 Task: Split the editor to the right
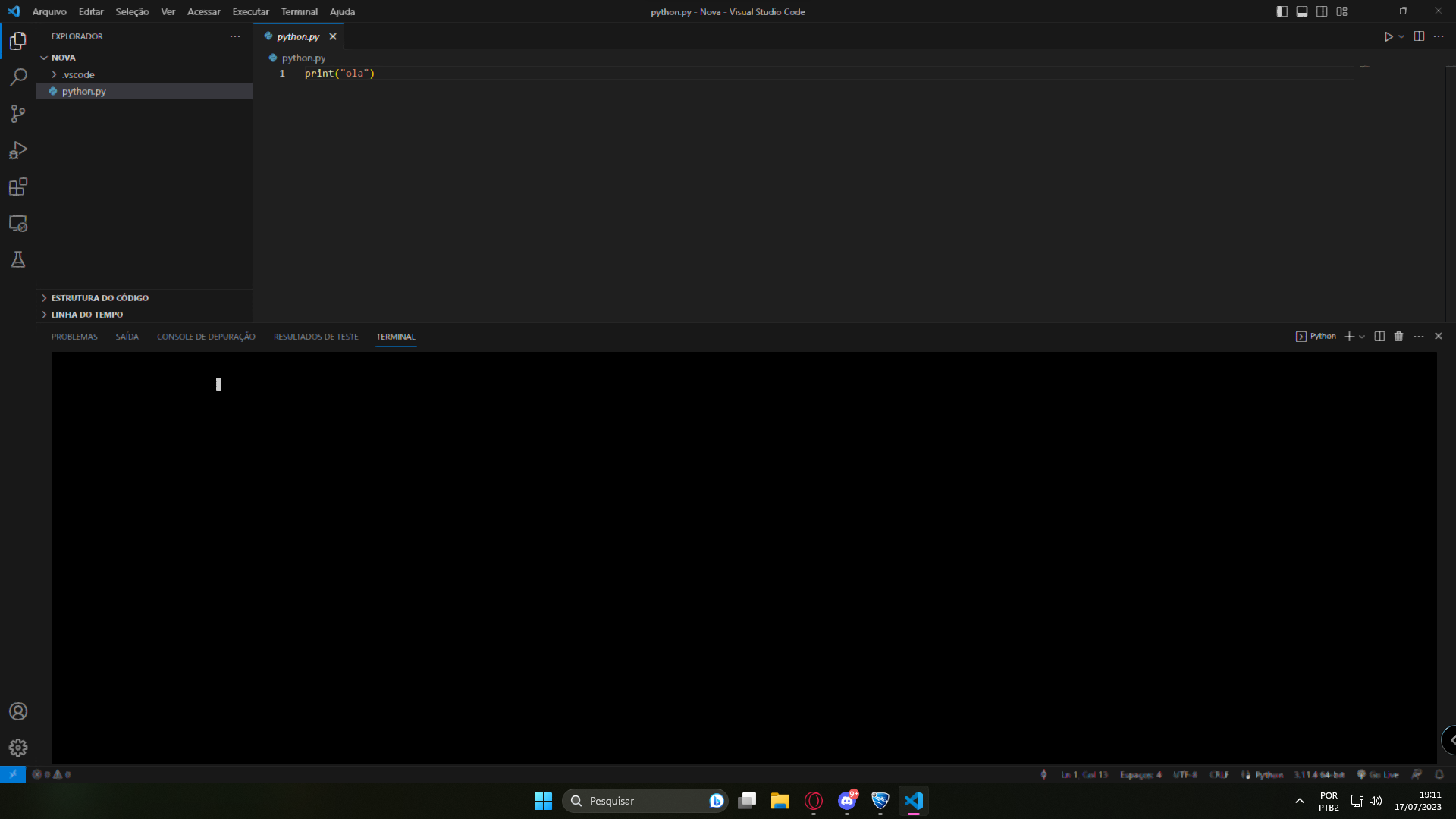(1419, 36)
